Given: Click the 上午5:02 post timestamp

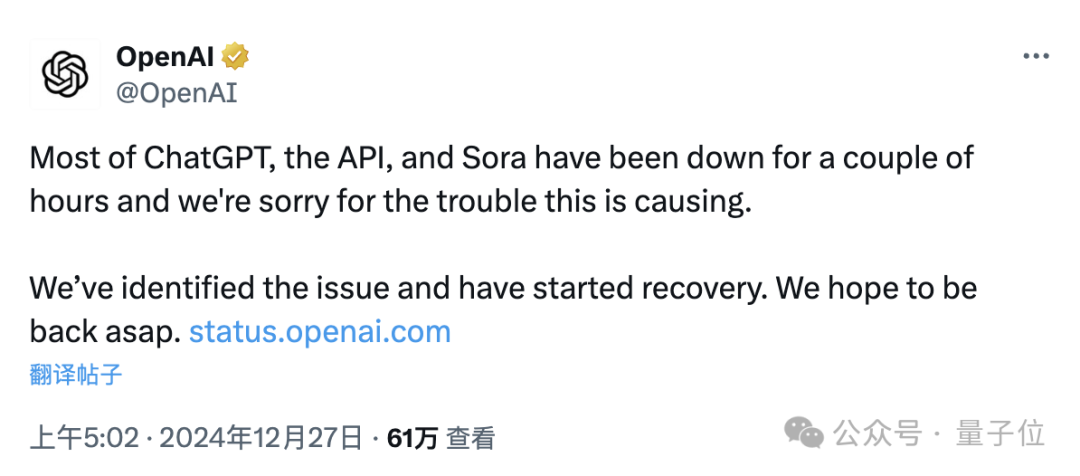Looking at the screenshot, I should click(x=84, y=437).
